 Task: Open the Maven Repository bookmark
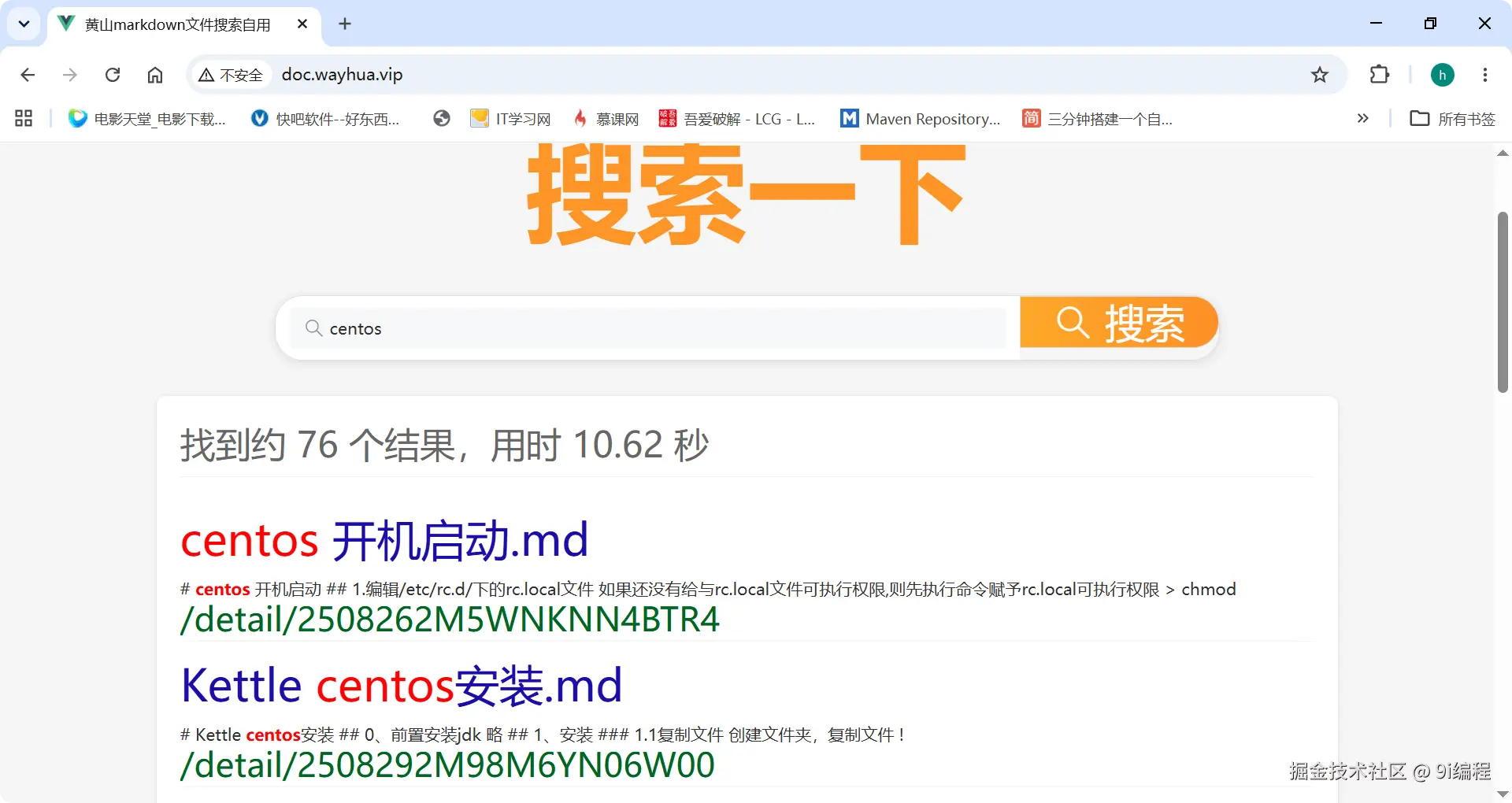coord(921,119)
